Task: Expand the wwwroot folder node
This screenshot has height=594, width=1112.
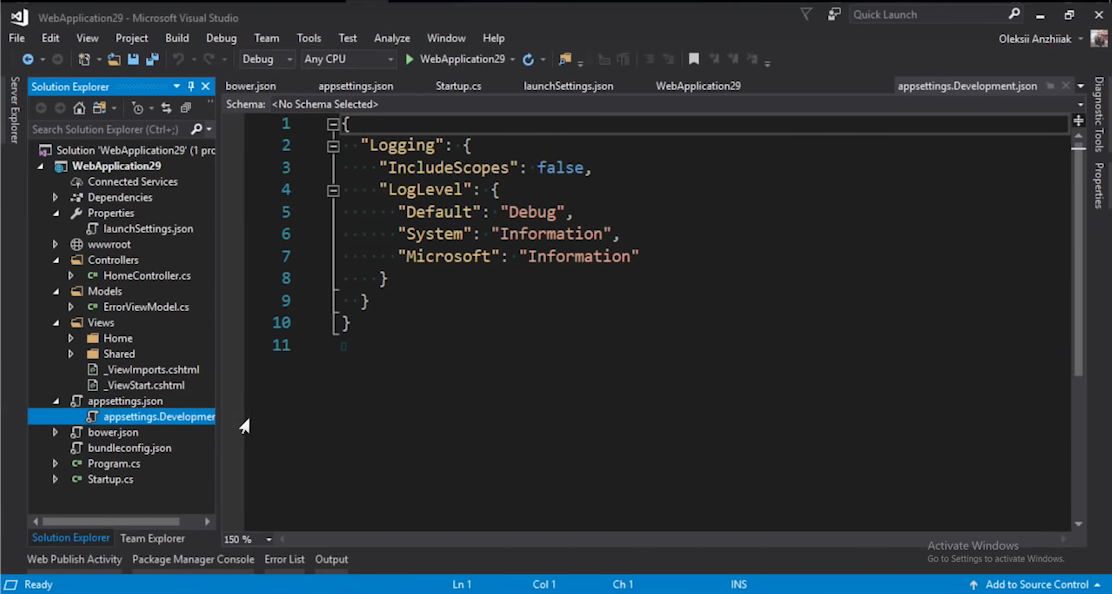Action: click(55, 245)
